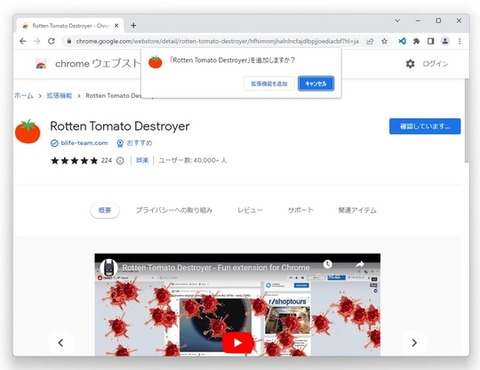This screenshot has width=480, height=370.
Task: Reload the page with refresh icon
Action: [51, 41]
